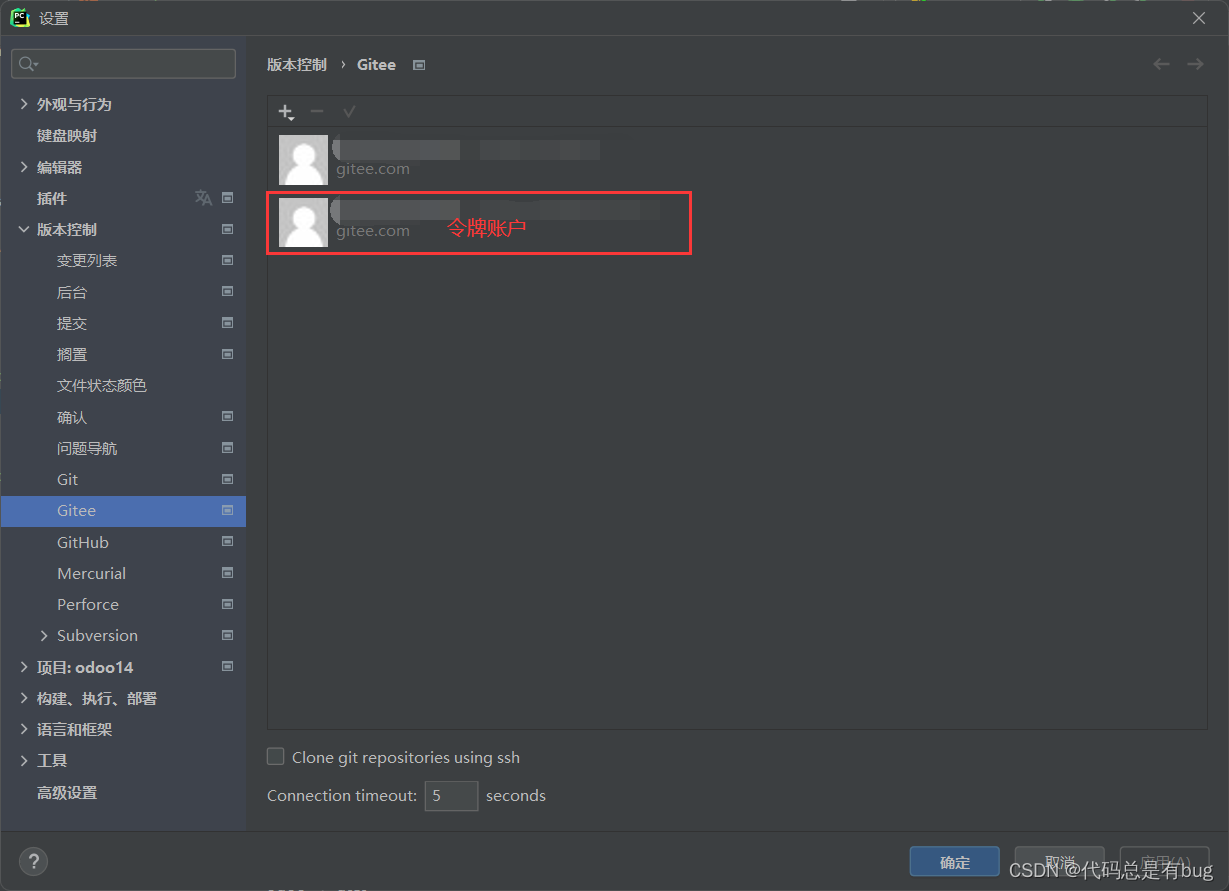Image resolution: width=1229 pixels, height=891 pixels.
Task: Click project-level icon beside Gitee breadcrumb
Action: pyautogui.click(x=419, y=65)
